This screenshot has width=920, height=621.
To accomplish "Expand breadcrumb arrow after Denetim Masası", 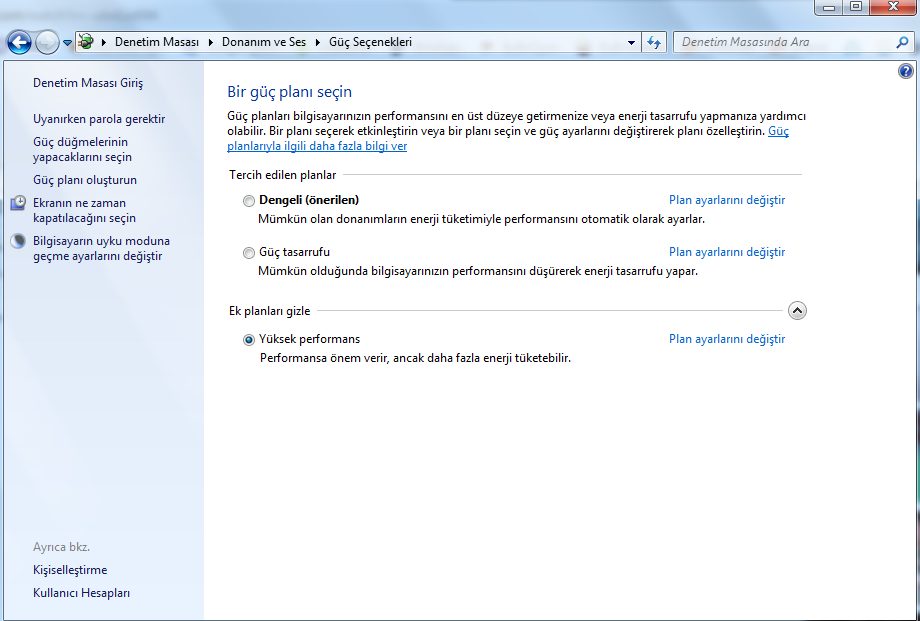I will pos(211,42).
